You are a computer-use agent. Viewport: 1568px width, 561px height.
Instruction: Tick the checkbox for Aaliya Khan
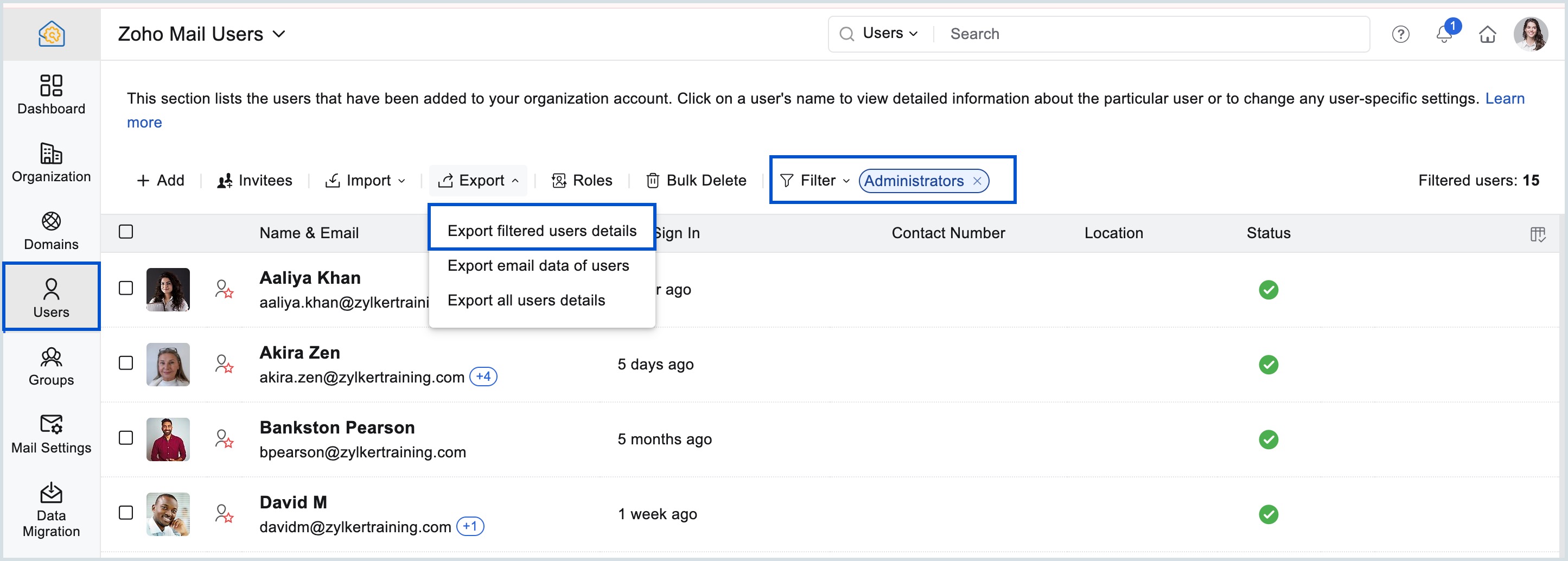pos(126,289)
